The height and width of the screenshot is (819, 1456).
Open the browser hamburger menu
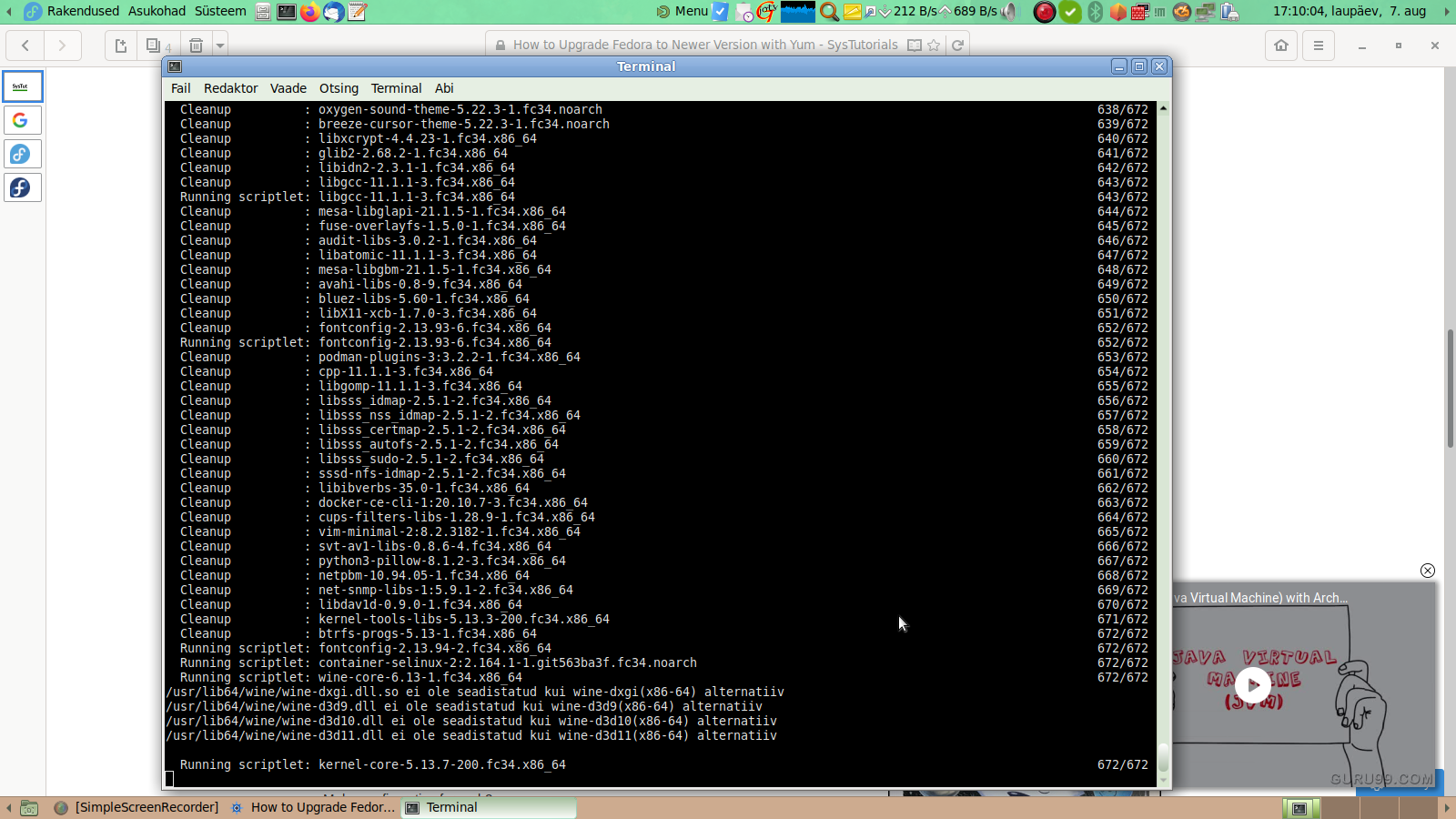[x=1318, y=45]
